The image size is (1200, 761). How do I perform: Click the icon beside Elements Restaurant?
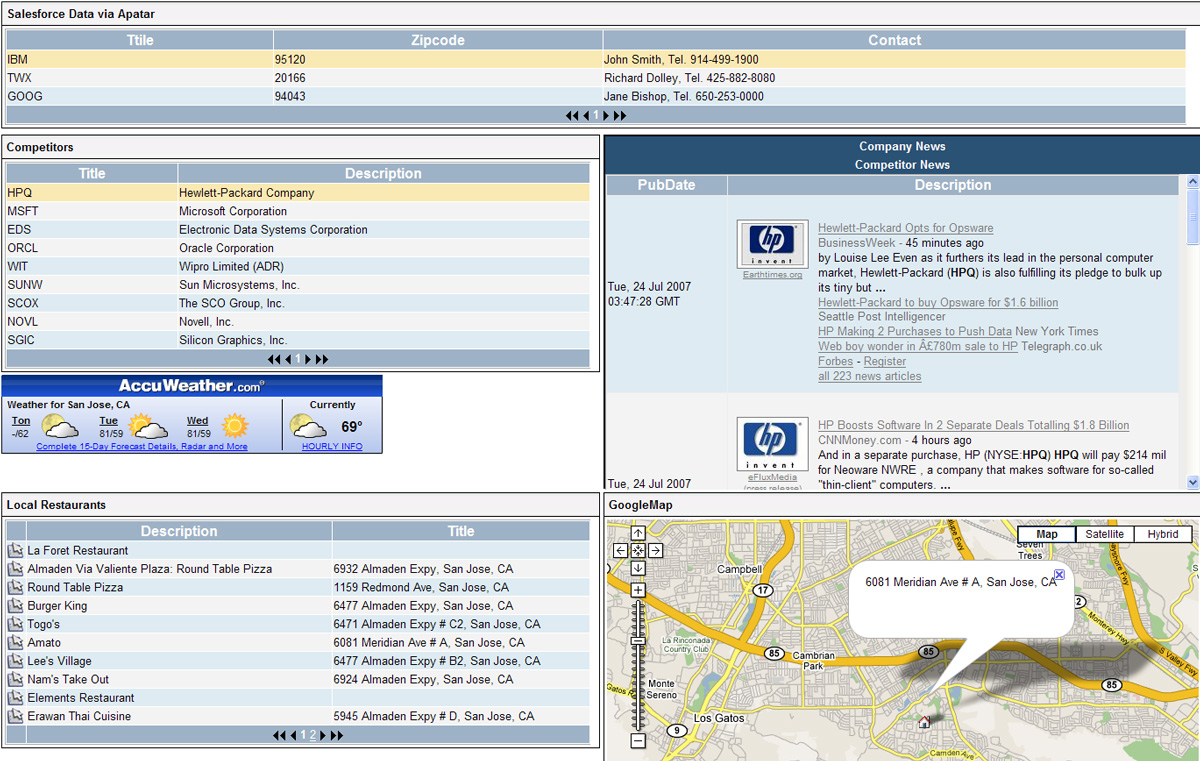tap(15, 697)
